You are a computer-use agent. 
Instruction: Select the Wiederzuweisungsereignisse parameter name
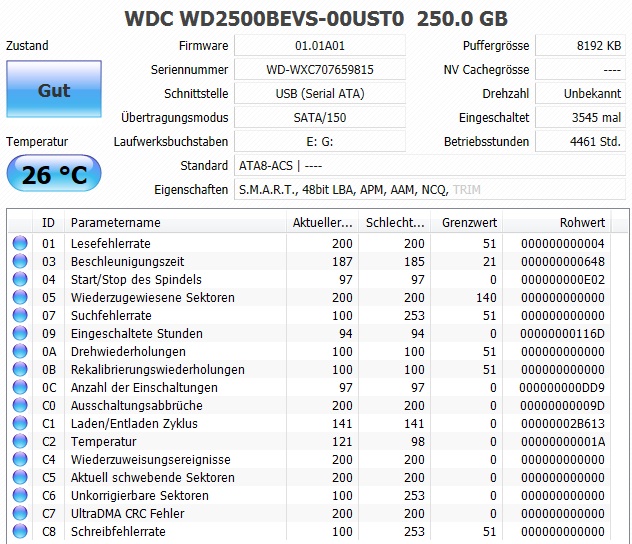[x=151, y=459]
